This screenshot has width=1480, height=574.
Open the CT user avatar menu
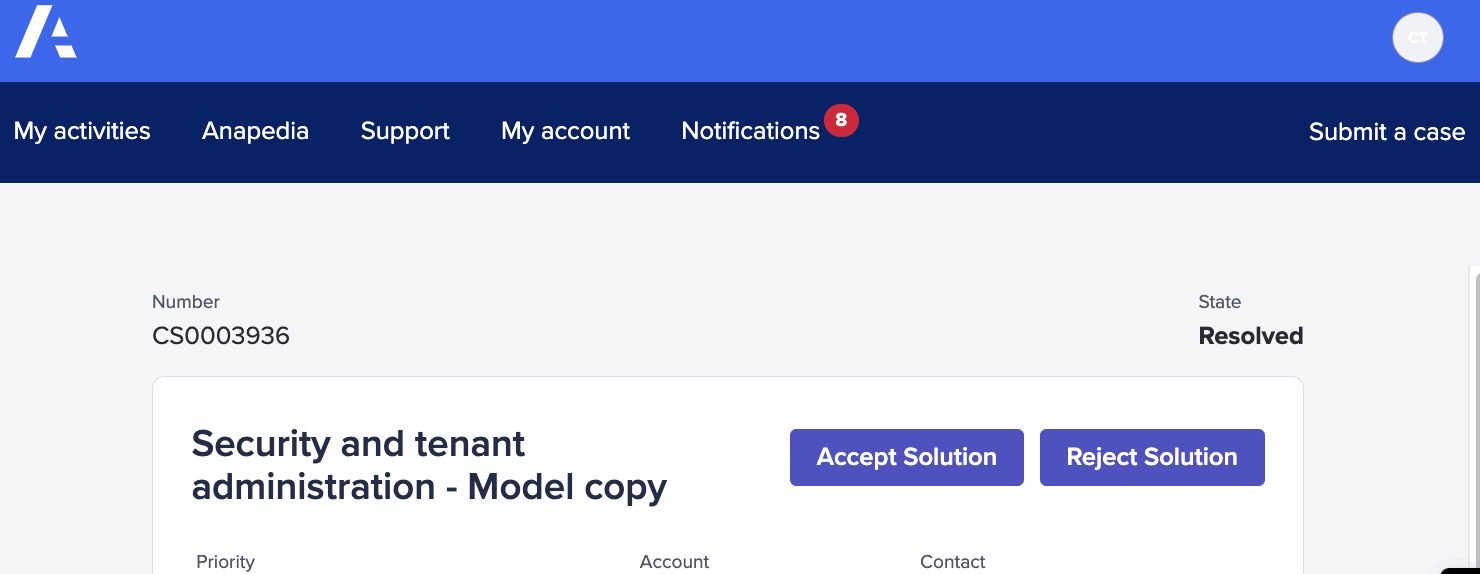tap(1417, 38)
